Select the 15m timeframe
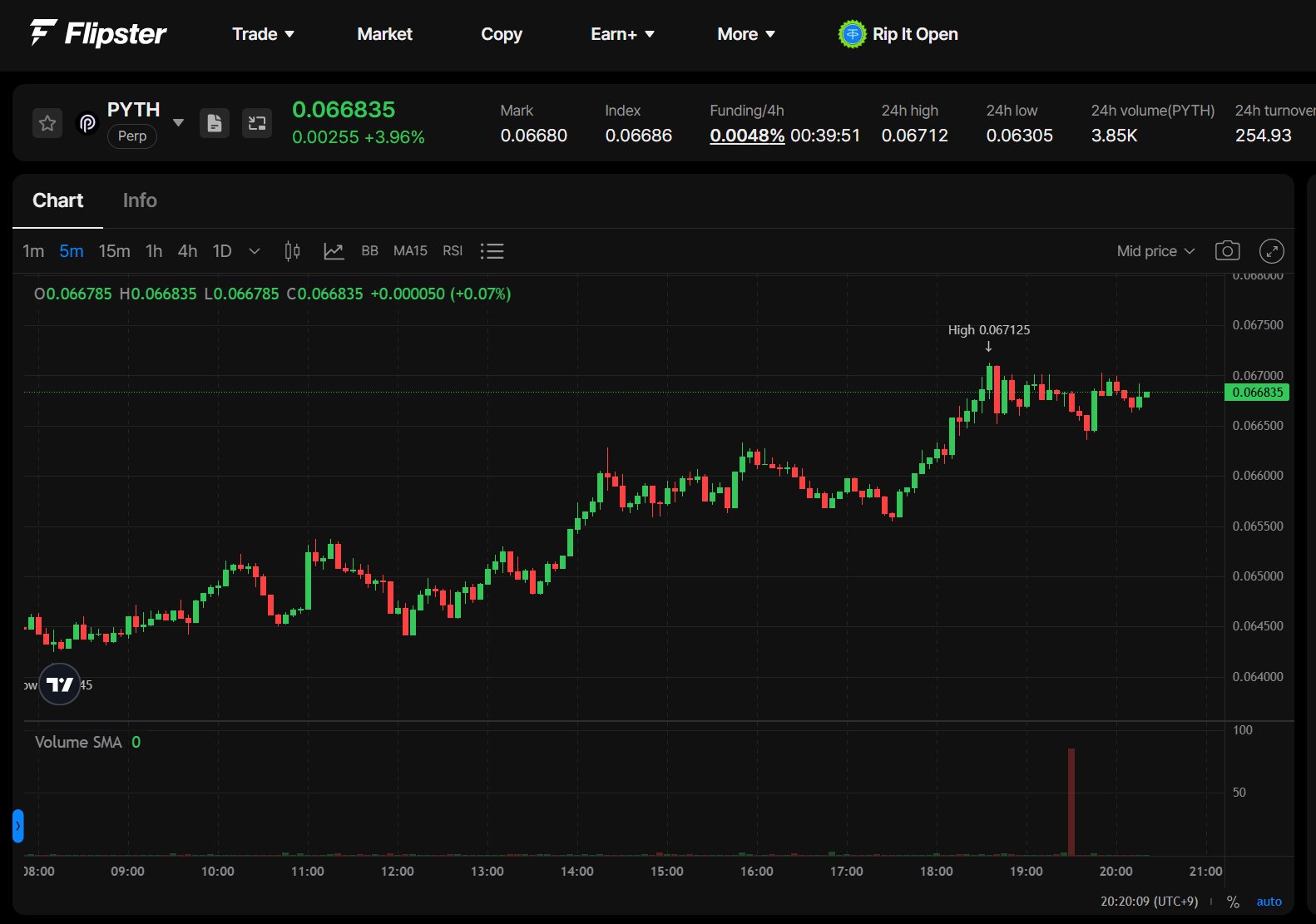The image size is (1316, 924). tap(114, 251)
